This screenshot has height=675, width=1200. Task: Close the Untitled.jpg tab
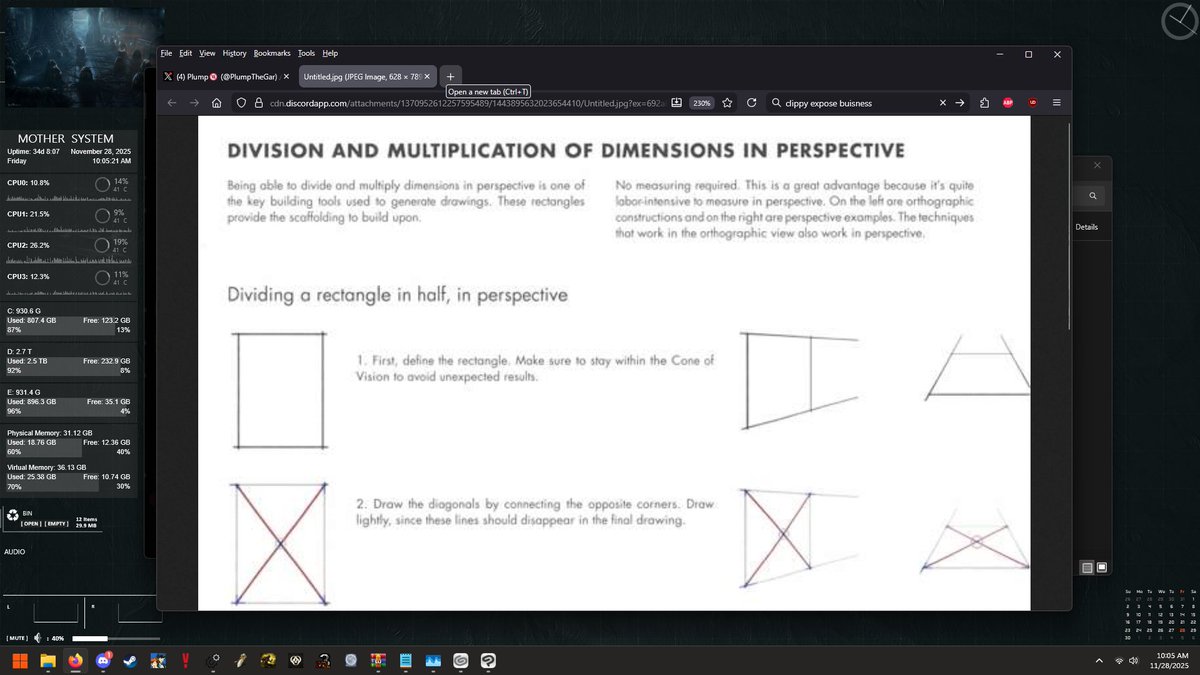[428, 76]
